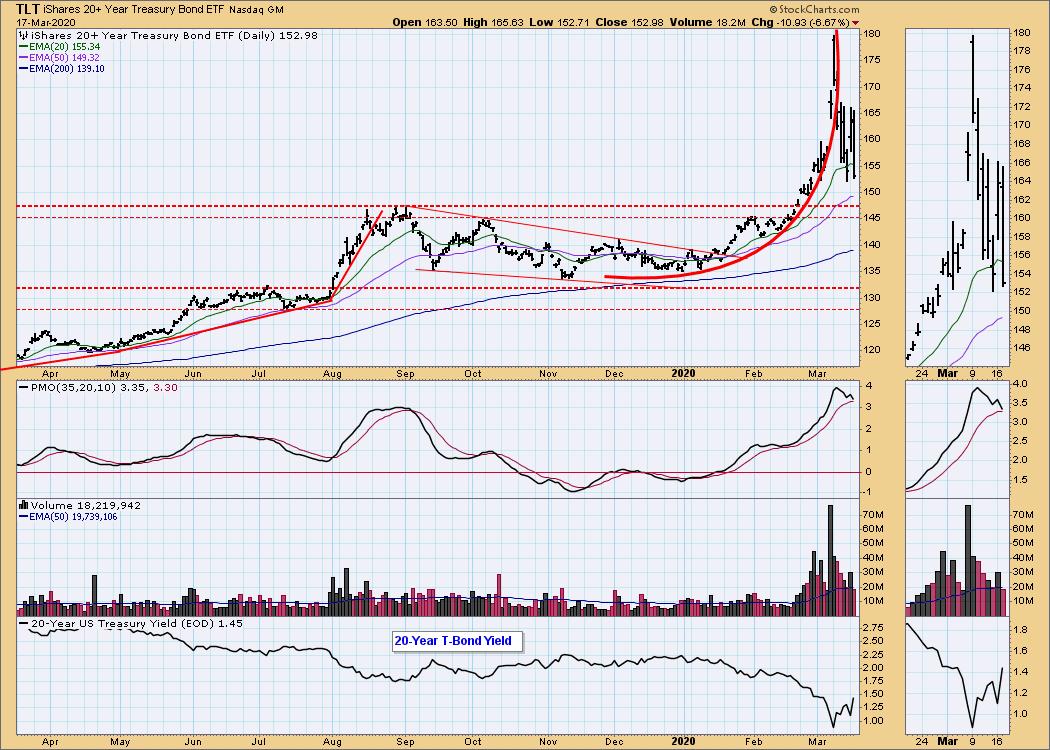The image size is (1050, 750).
Task: Click the 70M label on main volume axis
Action: pyautogui.click(x=875, y=514)
